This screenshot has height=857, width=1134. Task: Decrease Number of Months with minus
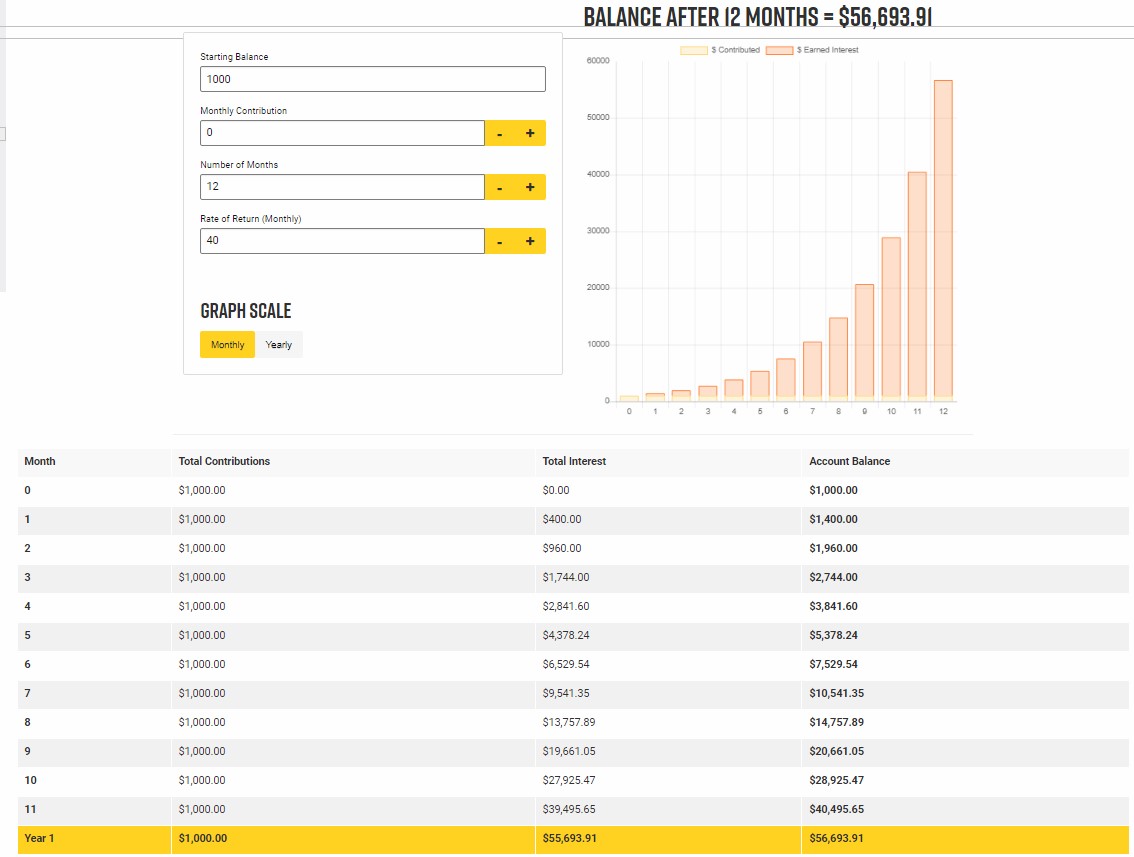click(x=500, y=187)
